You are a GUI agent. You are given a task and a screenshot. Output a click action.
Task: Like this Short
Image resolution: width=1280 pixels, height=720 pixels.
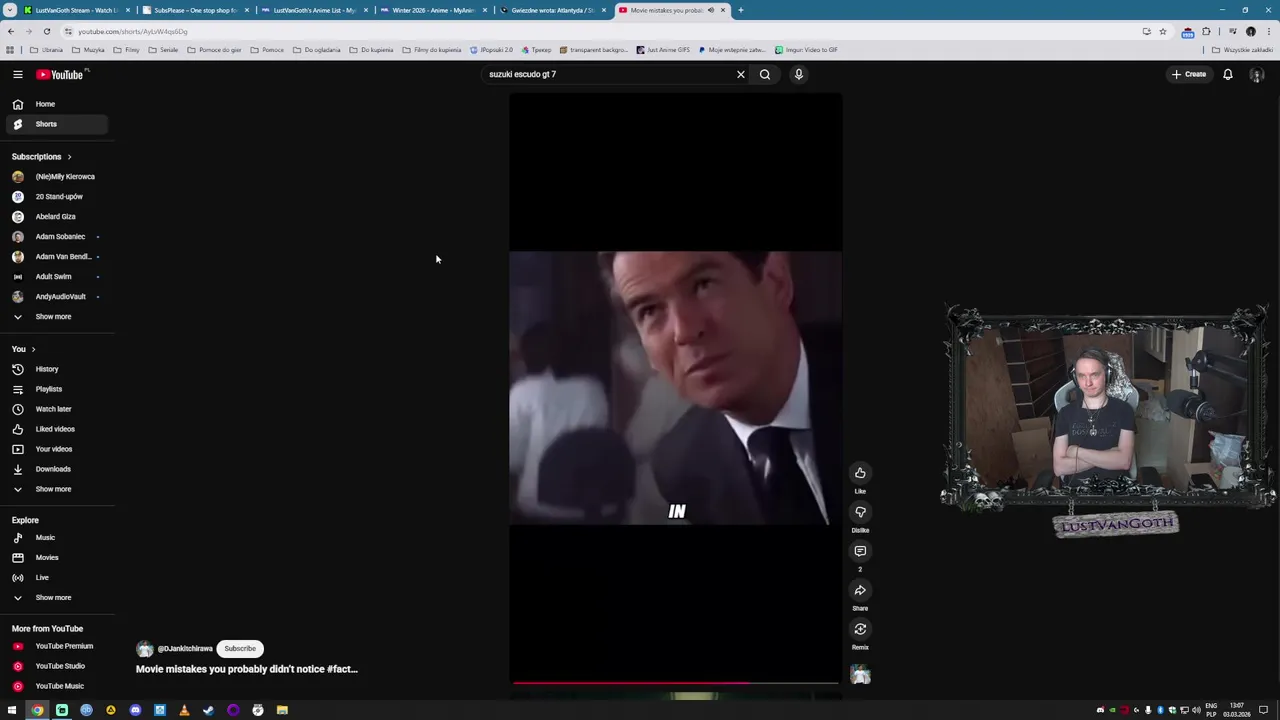coord(860,473)
